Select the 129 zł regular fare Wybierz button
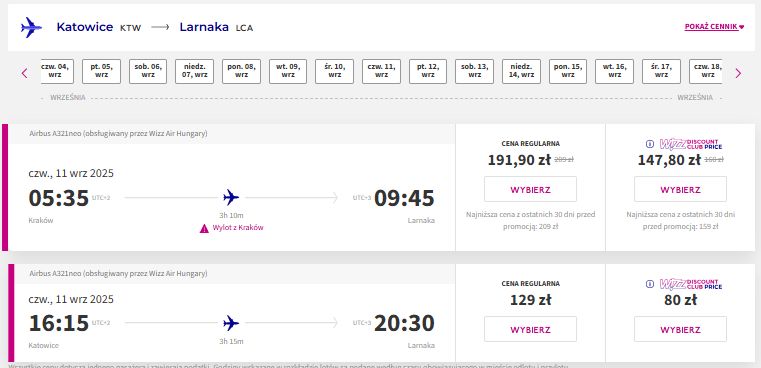Image resolution: width=761 pixels, height=368 pixels. coord(530,330)
